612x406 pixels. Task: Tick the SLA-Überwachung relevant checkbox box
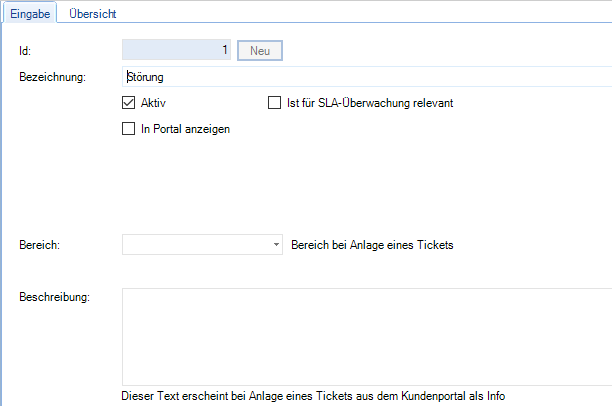click(275, 102)
